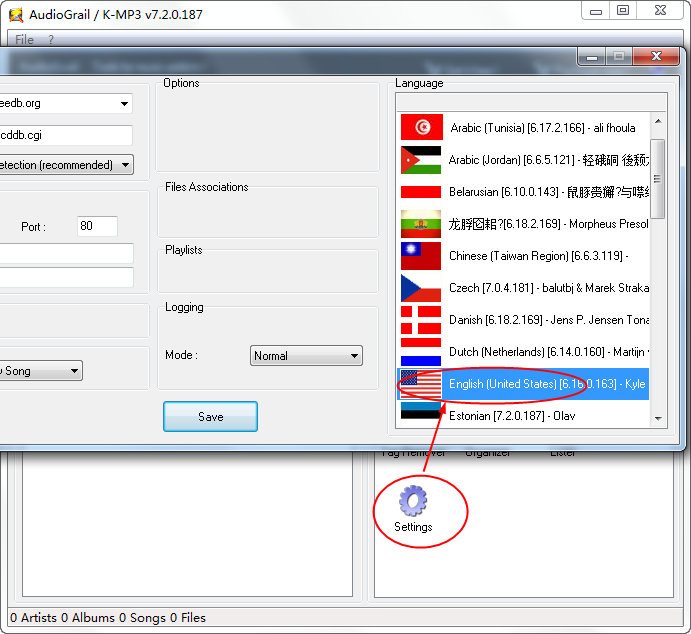Open the File menu
This screenshot has width=691, height=634.
pos(24,40)
